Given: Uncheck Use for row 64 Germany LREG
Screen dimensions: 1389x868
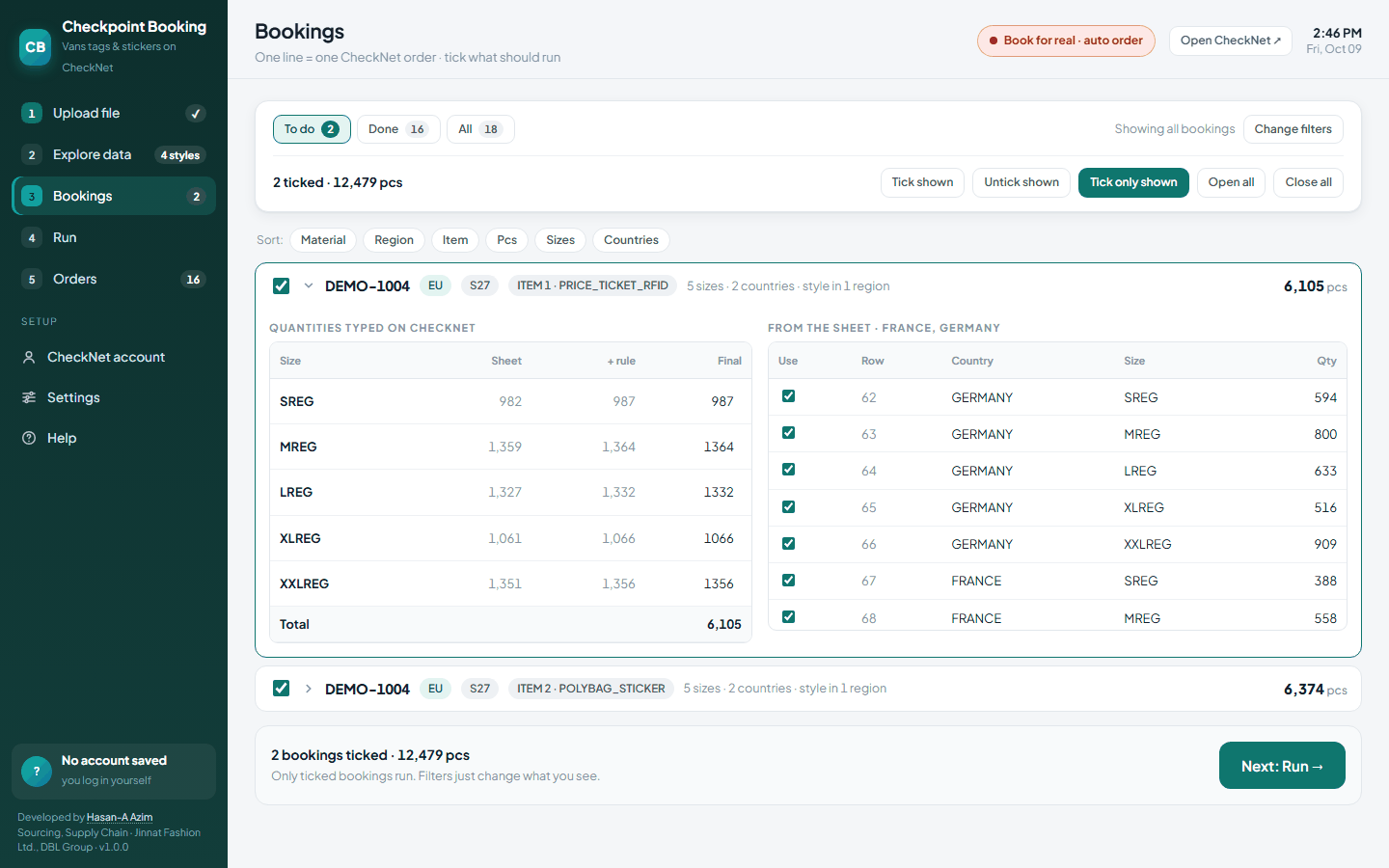Looking at the screenshot, I should point(788,470).
